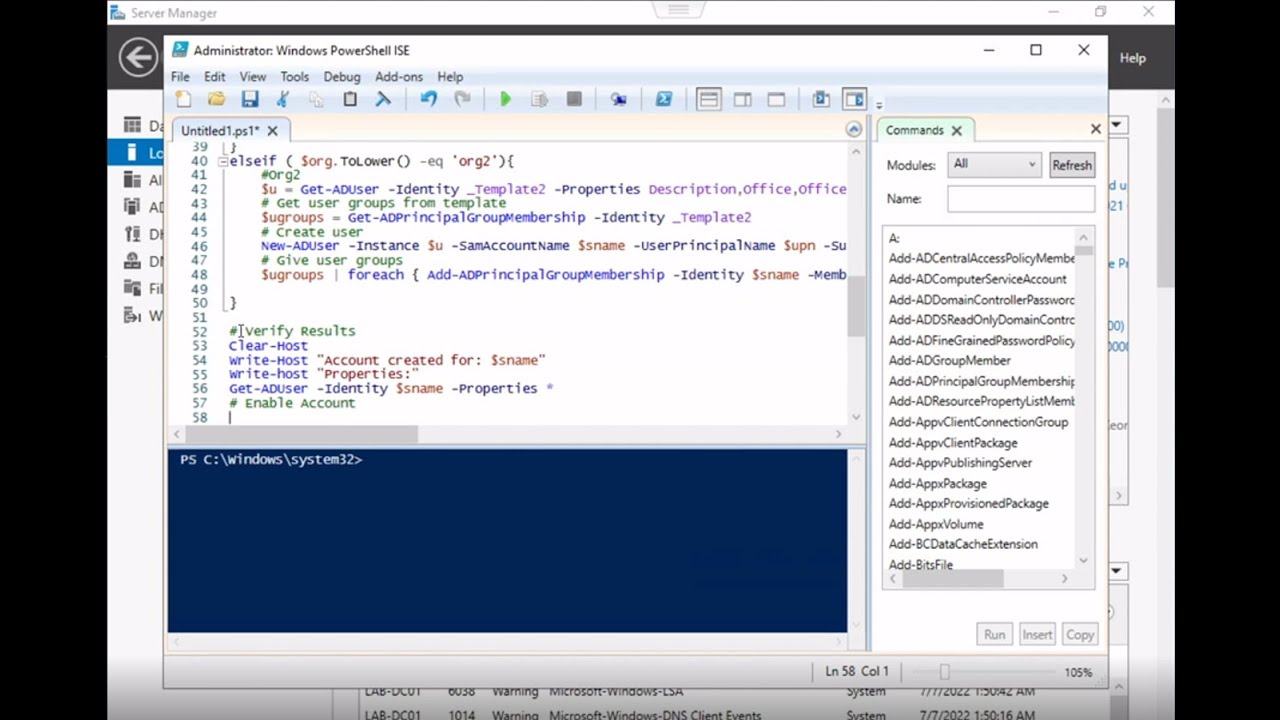Image resolution: width=1280 pixels, height=720 pixels.
Task: Click the Refresh button in Commands
Action: coord(1072,165)
